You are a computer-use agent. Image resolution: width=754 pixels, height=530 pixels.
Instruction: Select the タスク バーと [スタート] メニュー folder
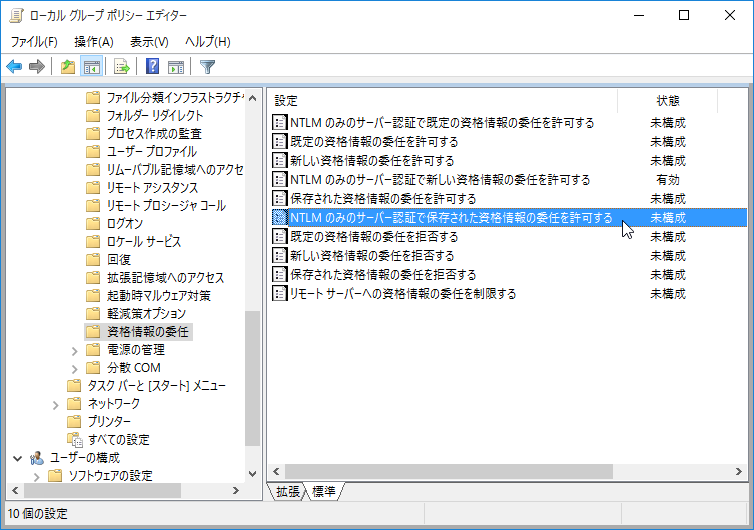(146, 386)
